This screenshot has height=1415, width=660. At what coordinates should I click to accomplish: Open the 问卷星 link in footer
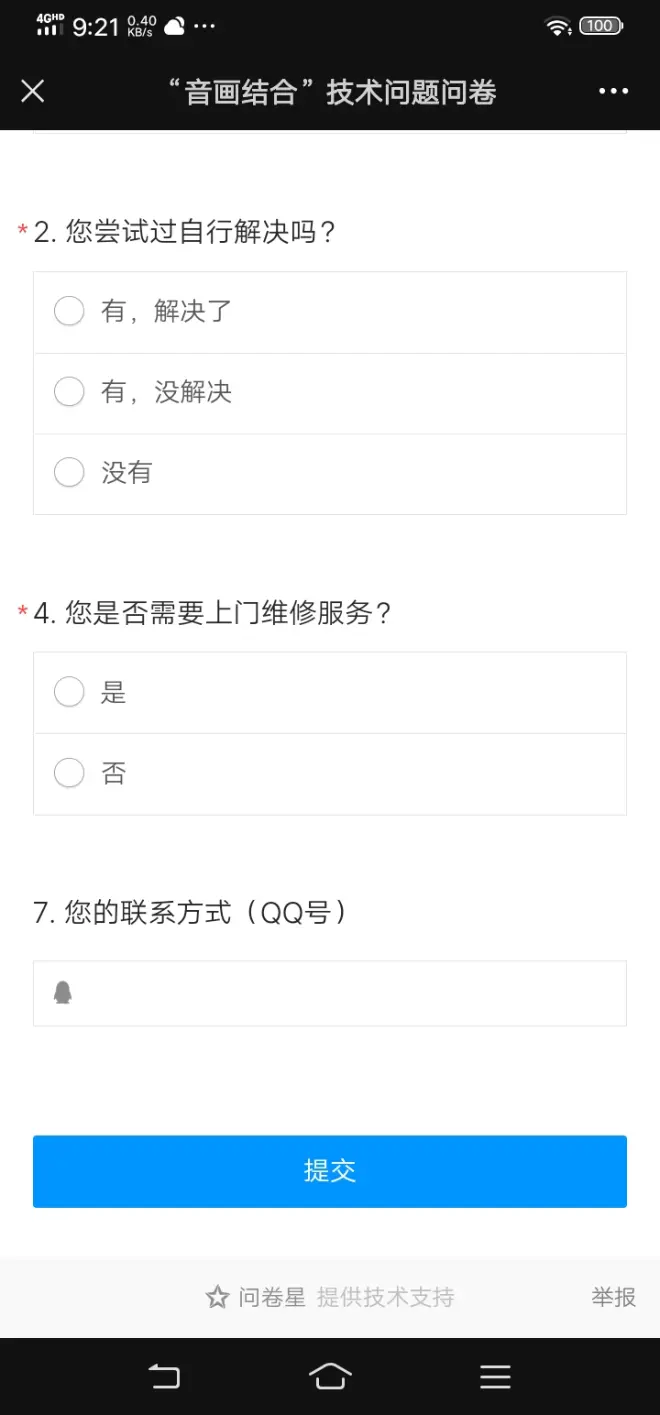pyautogui.click(x=271, y=1297)
